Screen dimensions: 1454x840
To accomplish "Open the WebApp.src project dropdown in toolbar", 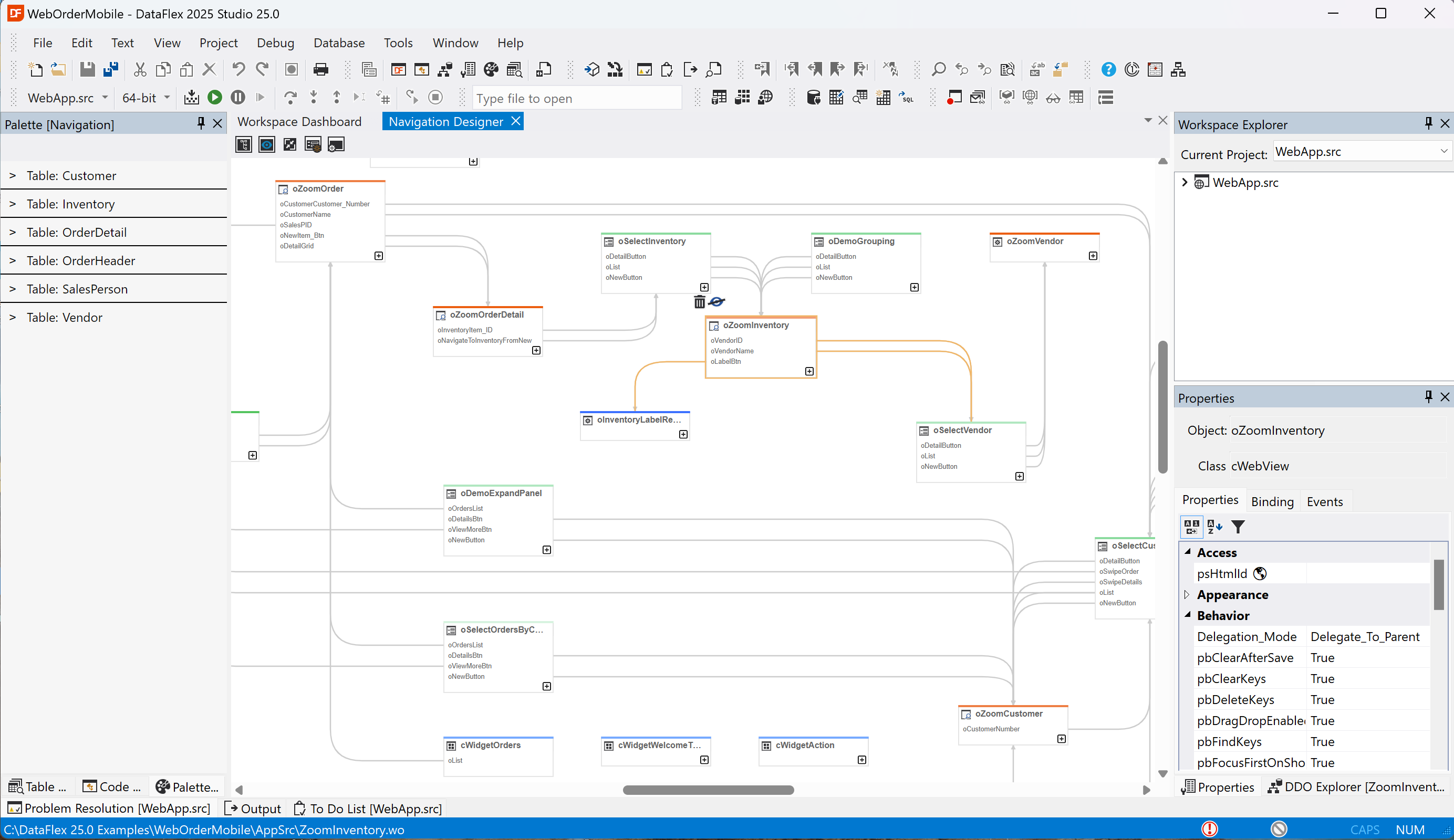I will tap(105, 98).
